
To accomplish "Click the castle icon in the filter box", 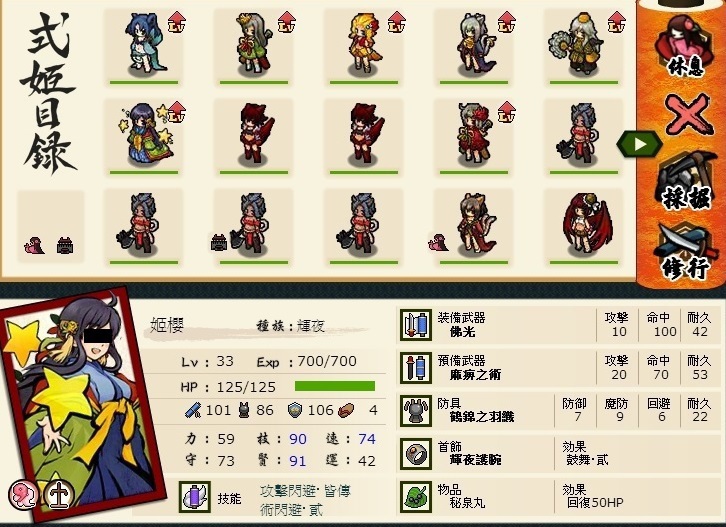I will tap(65, 245).
